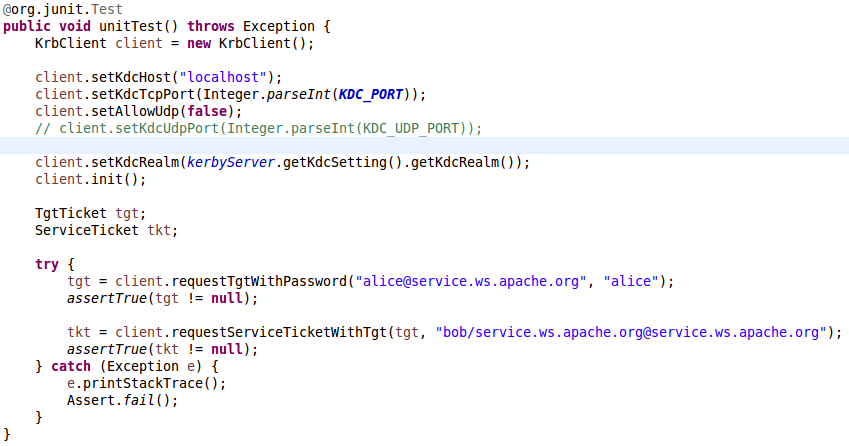Screen dimensions: 849x446
Task: Click the getKdcSetting() call
Action: [342, 162]
